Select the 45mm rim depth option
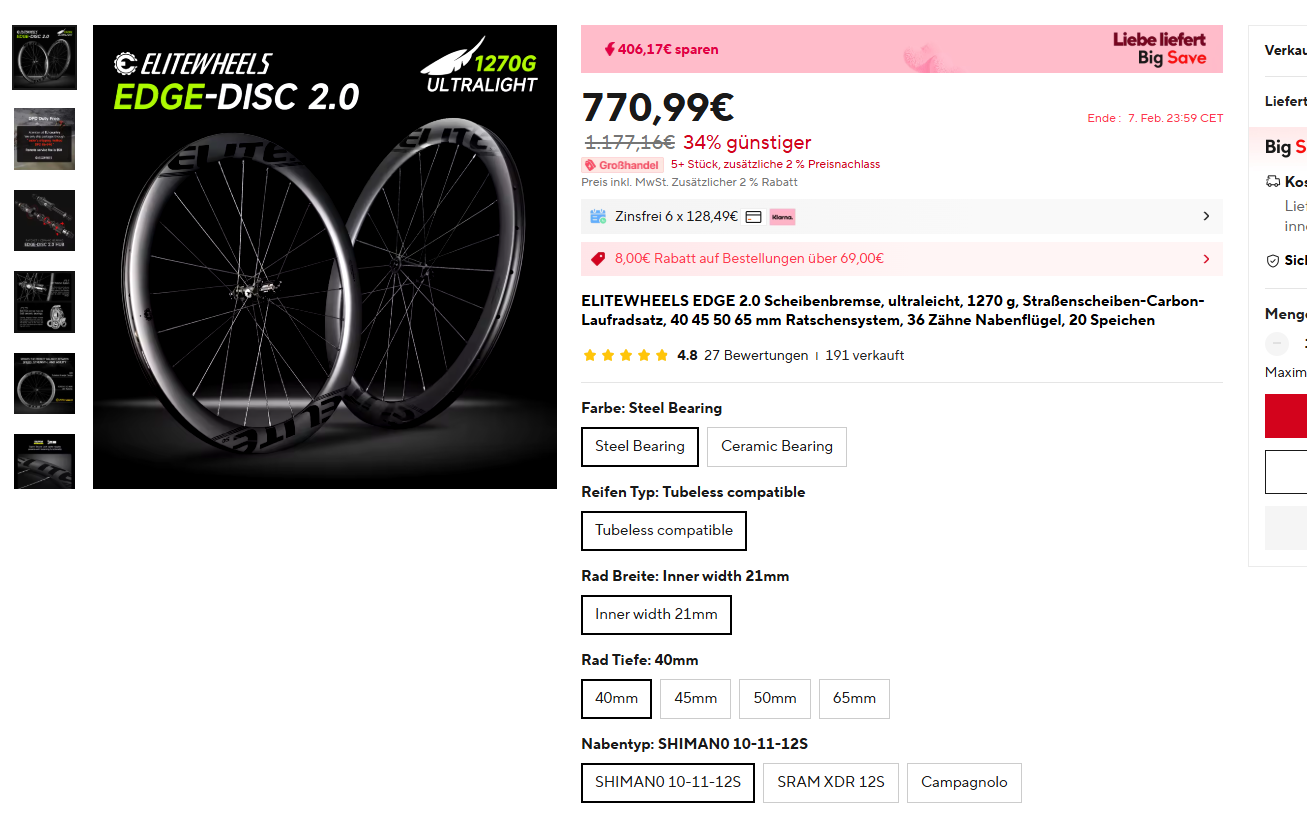This screenshot has width=1307, height=816. tap(695, 699)
